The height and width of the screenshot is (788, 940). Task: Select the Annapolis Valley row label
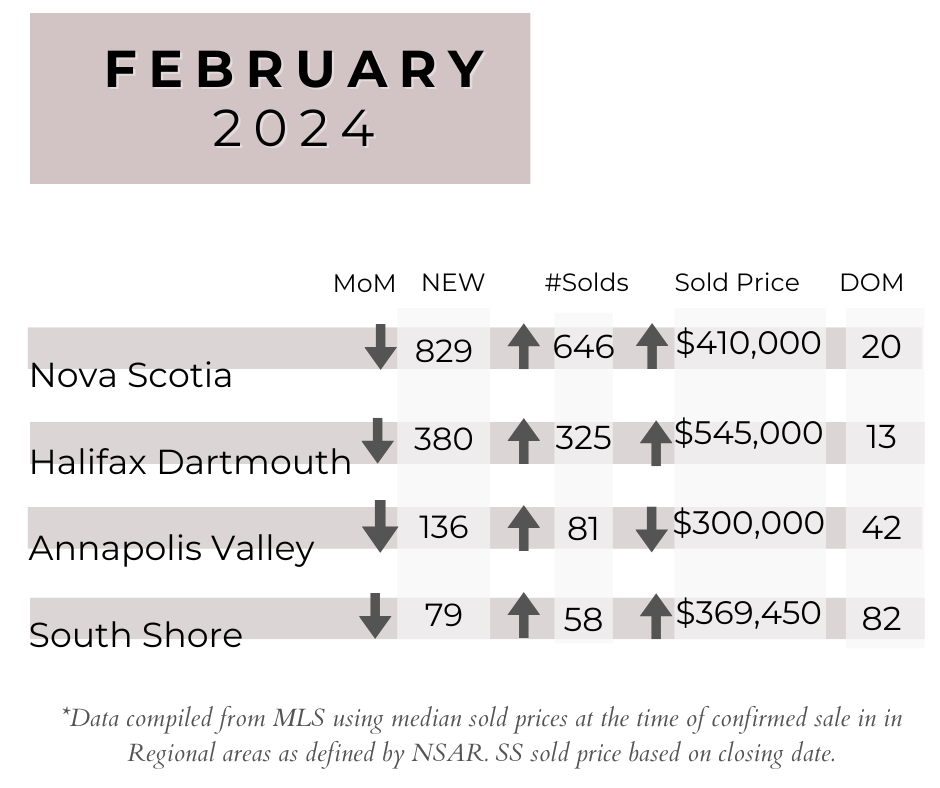click(171, 549)
